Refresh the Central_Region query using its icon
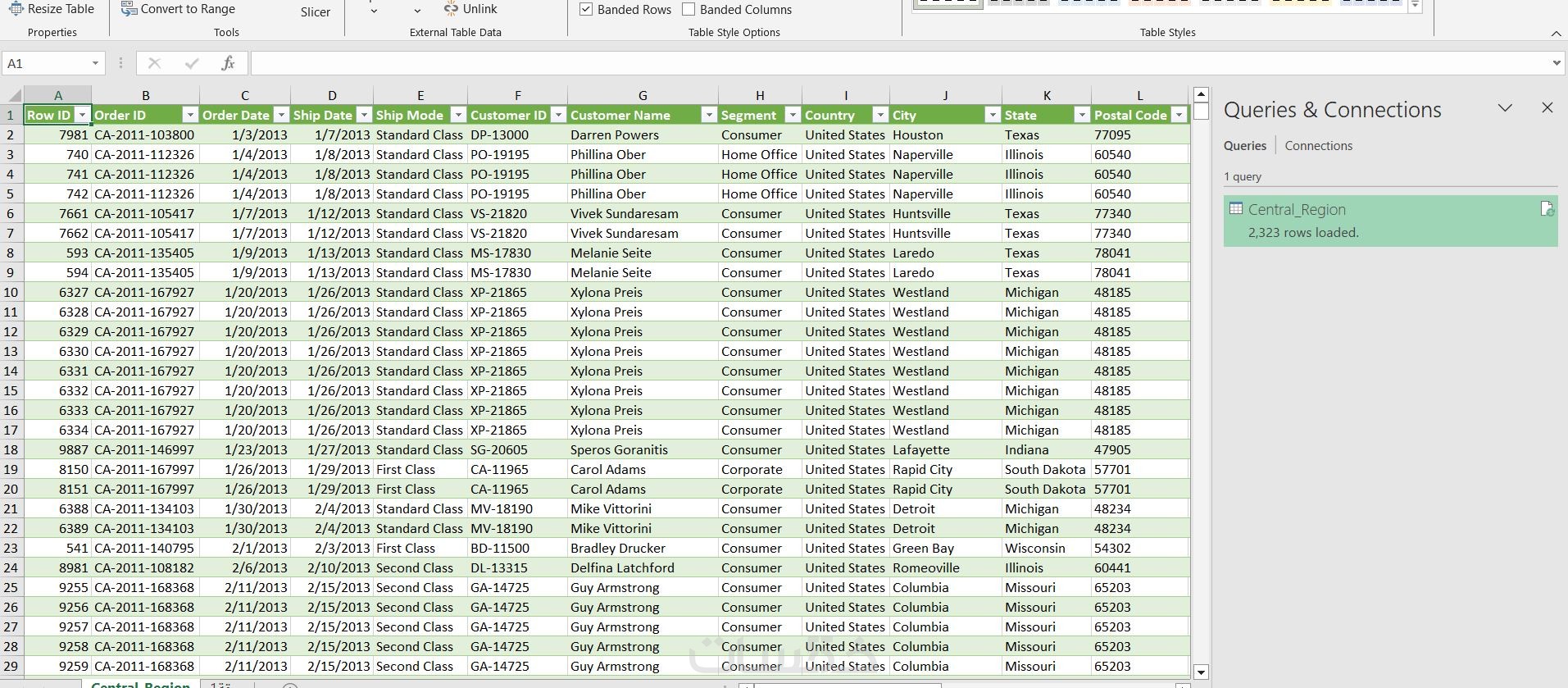 [1547, 209]
